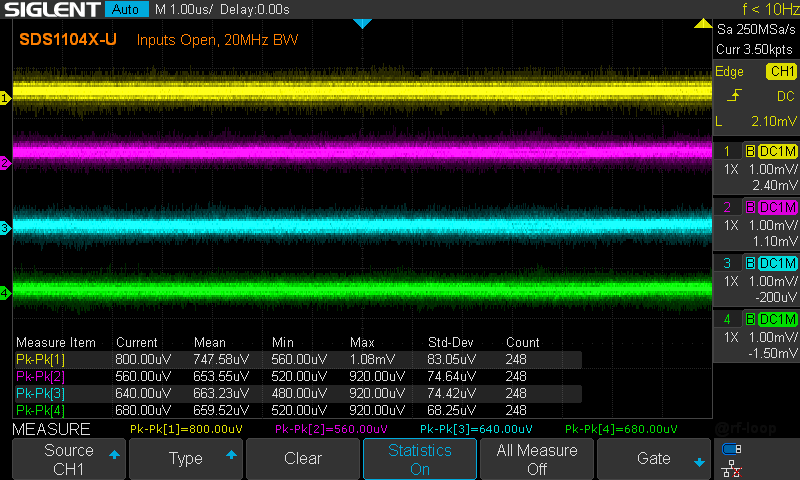The width and height of the screenshot is (800, 480).
Task: Click channel 1 bandwidth limit B icon
Action: [750, 151]
